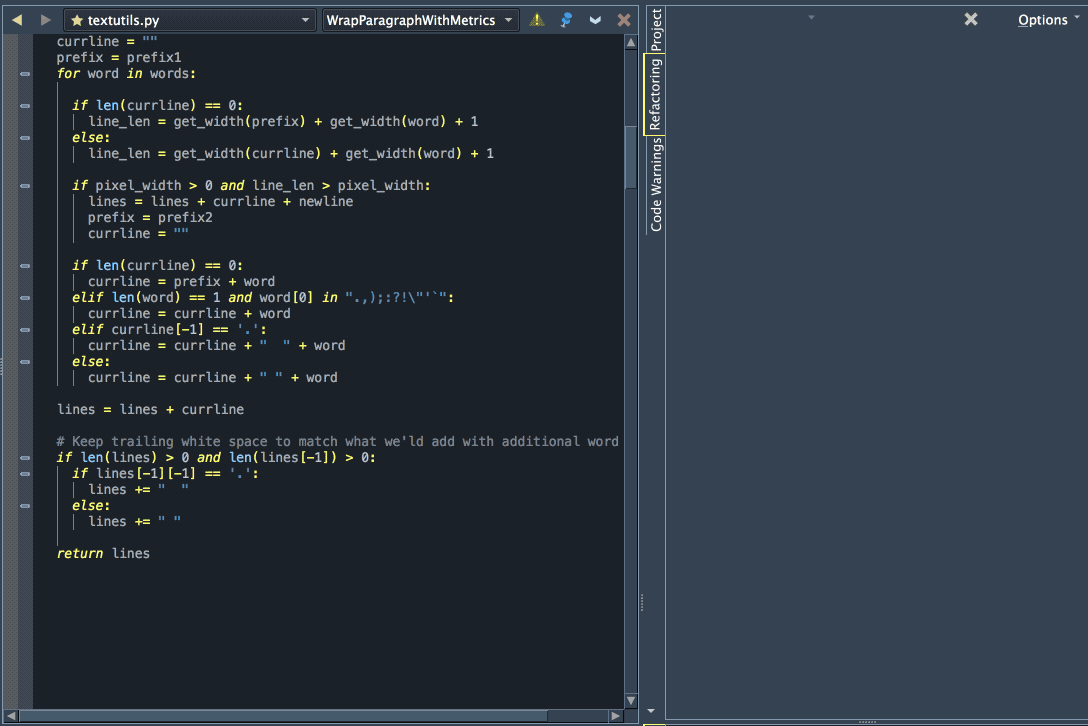Click the yellow code warning triangle icon
This screenshot has height=726, width=1088.
[537, 20]
